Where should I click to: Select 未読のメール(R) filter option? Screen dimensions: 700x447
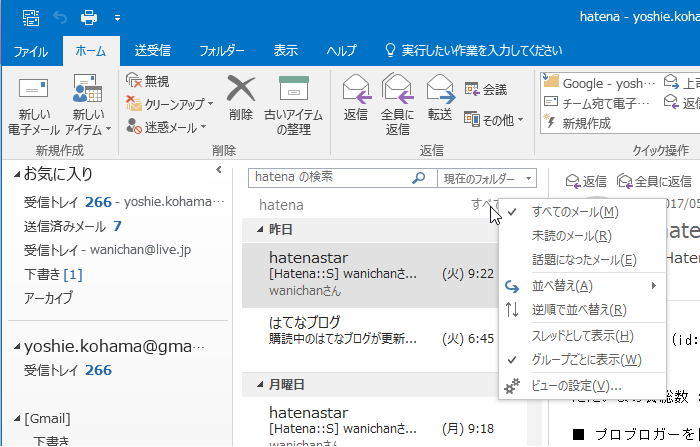[582, 235]
